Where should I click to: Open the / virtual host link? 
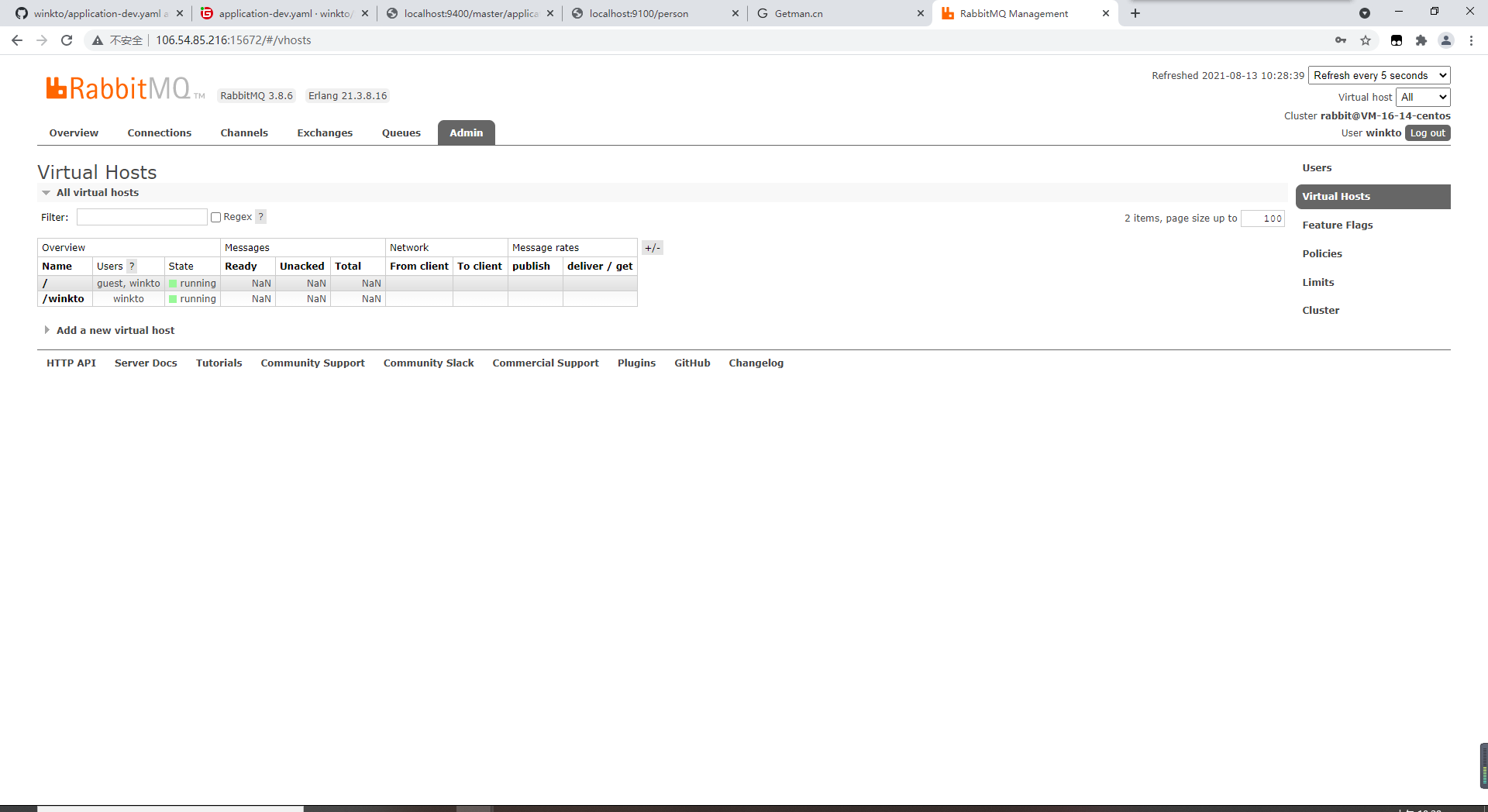(45, 284)
